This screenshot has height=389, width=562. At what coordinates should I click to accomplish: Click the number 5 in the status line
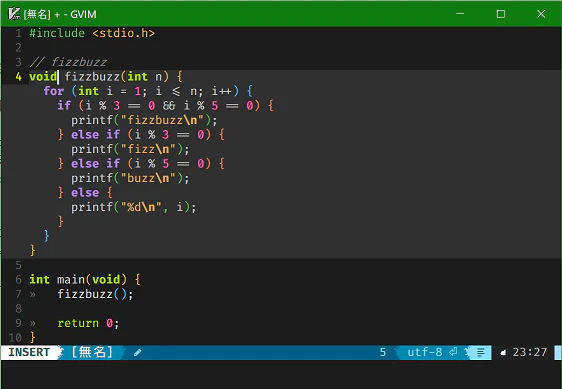tap(383, 352)
